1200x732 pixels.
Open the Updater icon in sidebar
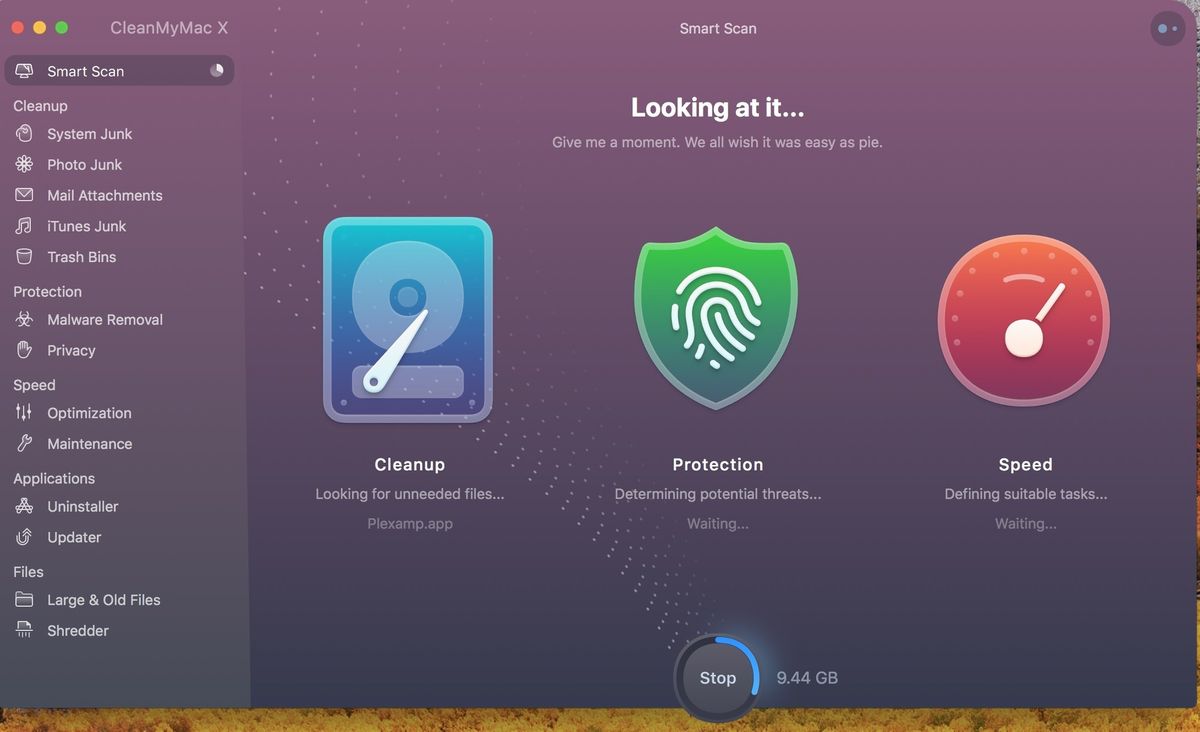[x=26, y=537]
